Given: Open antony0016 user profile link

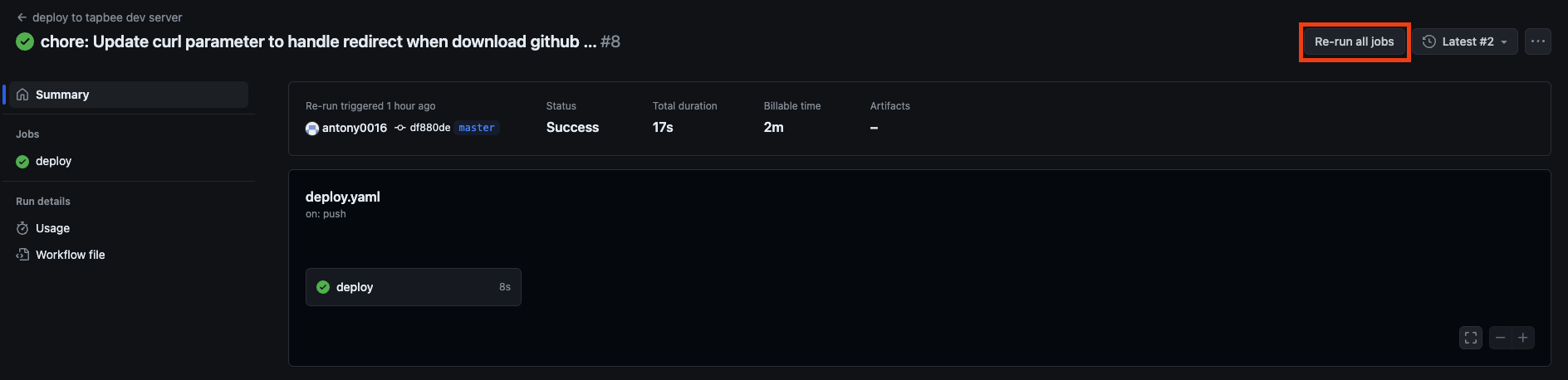Looking at the screenshot, I should tap(355, 128).
